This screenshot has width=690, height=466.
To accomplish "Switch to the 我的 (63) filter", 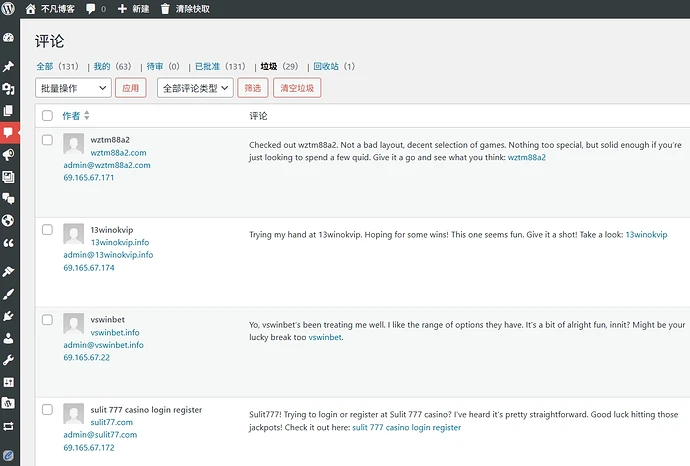I will [x=112, y=66].
